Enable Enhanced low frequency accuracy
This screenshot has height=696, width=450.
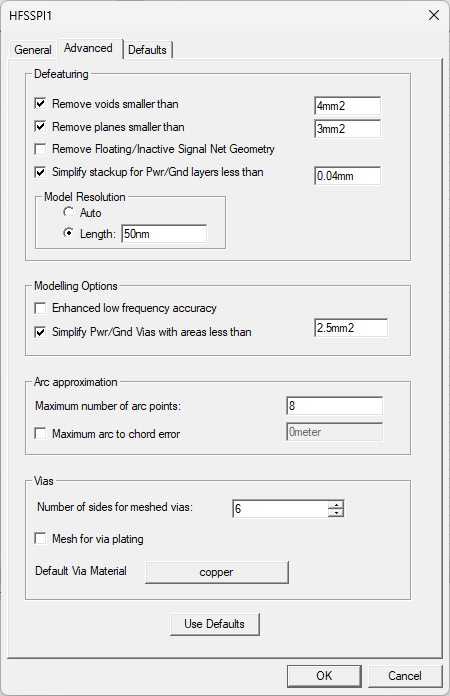point(40,308)
